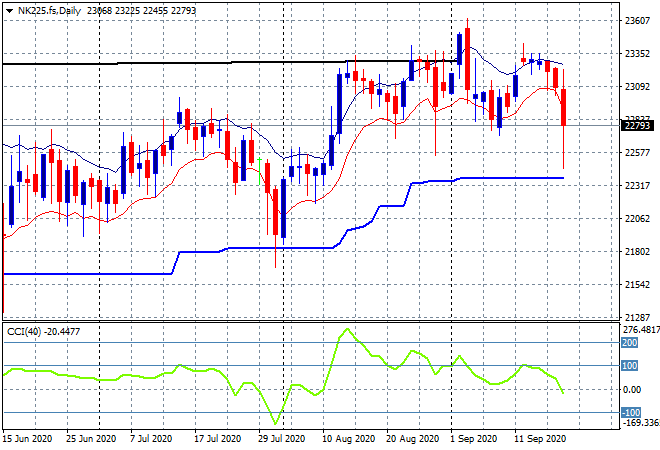Screen dimensions: 660x450
Task: Click the NK225.fs,Daily chart title text
Action: point(49,11)
